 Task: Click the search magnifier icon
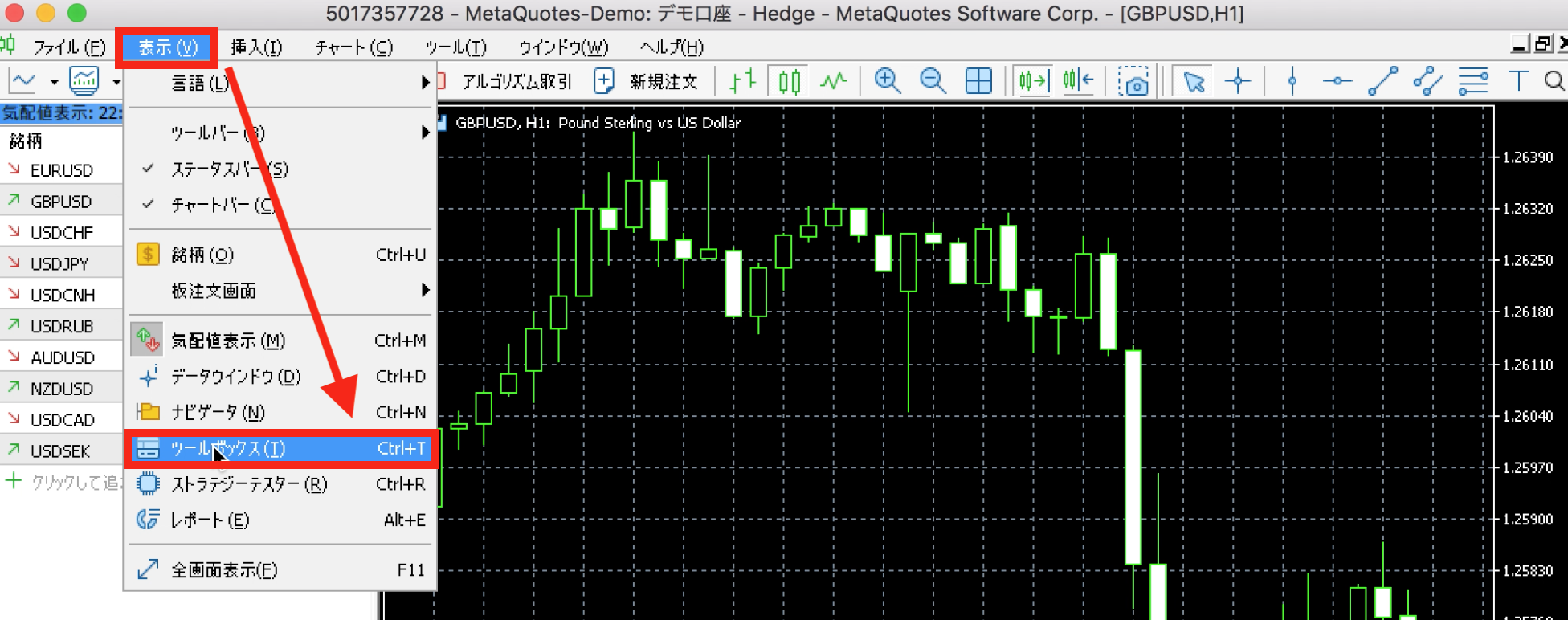(1554, 81)
